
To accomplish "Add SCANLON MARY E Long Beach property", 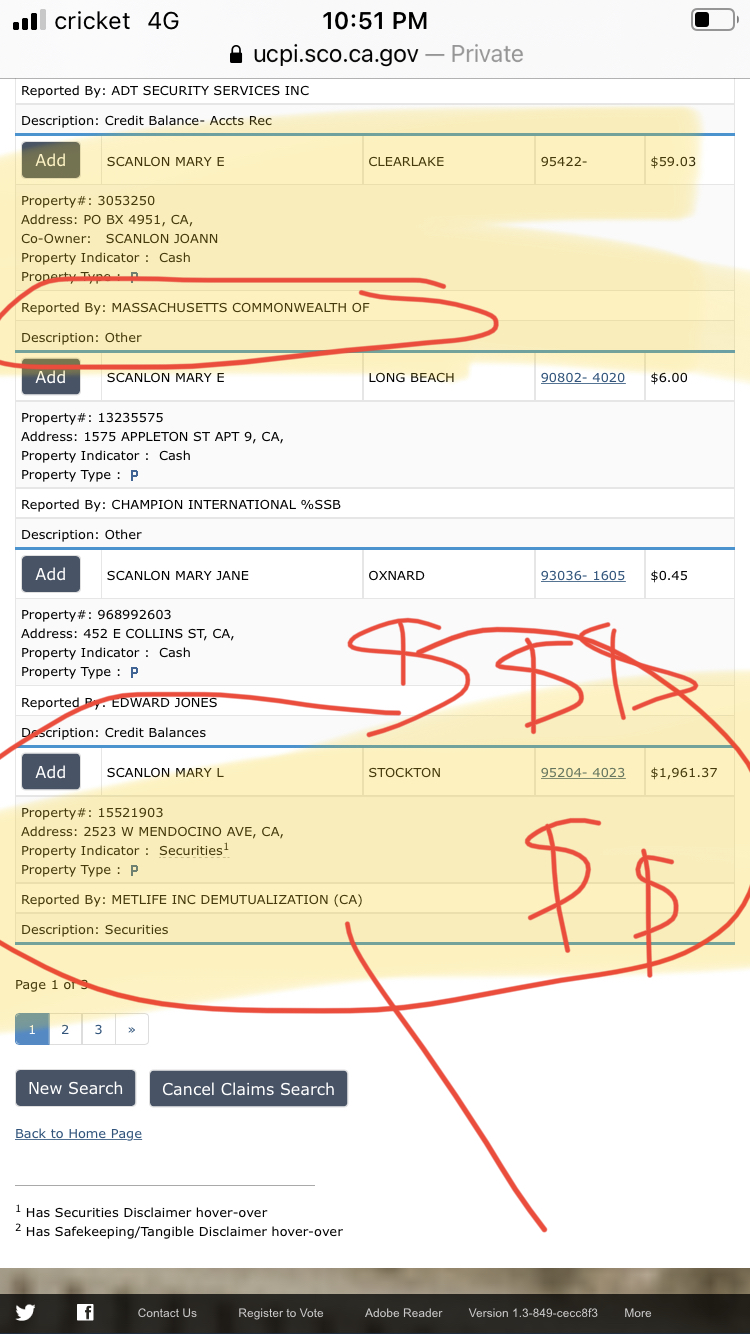I will tap(51, 377).
